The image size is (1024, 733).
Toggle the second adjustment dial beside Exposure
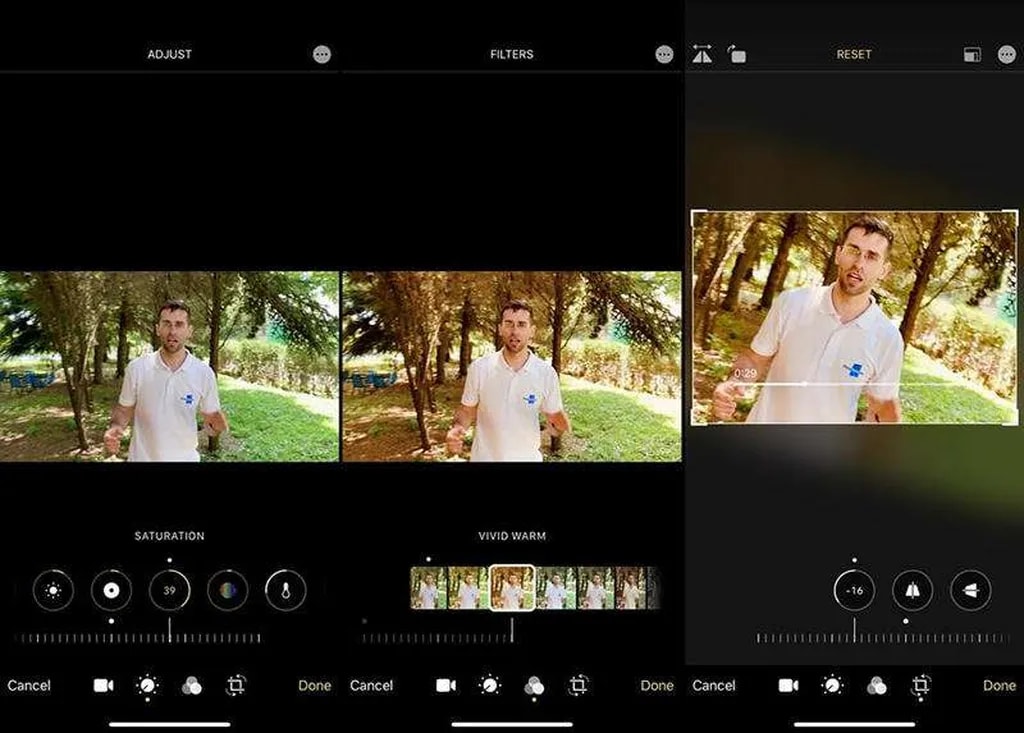(111, 590)
